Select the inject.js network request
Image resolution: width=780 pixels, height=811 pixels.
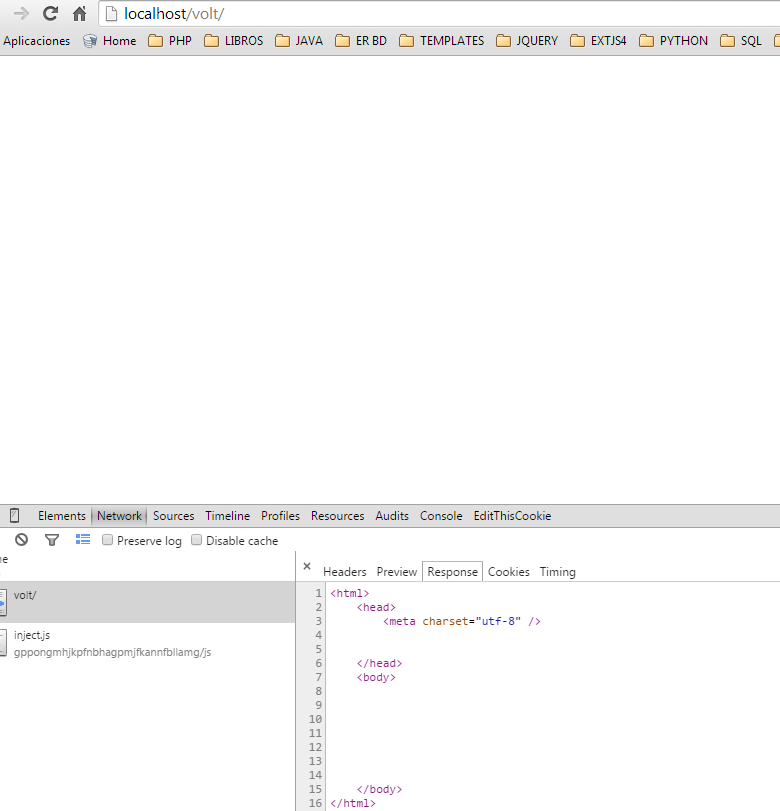point(32,635)
